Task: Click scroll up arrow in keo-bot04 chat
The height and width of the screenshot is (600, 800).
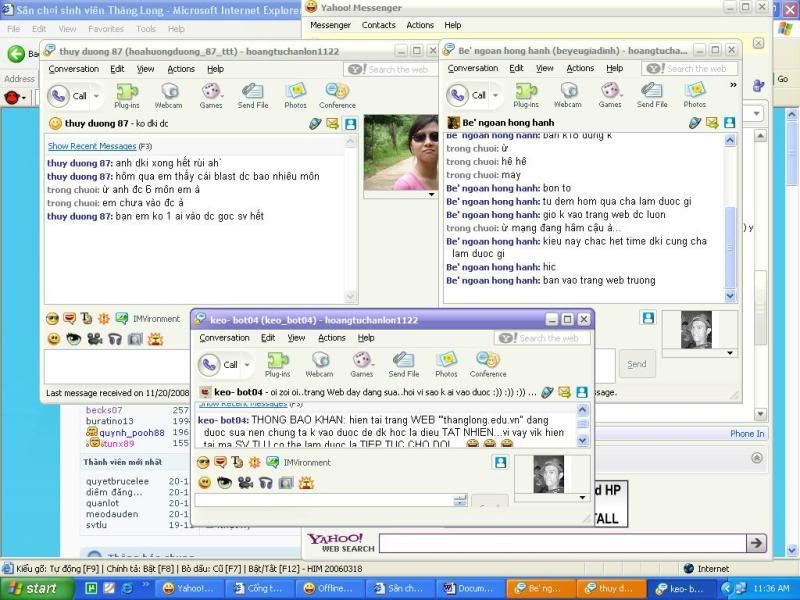Action: coord(582,410)
